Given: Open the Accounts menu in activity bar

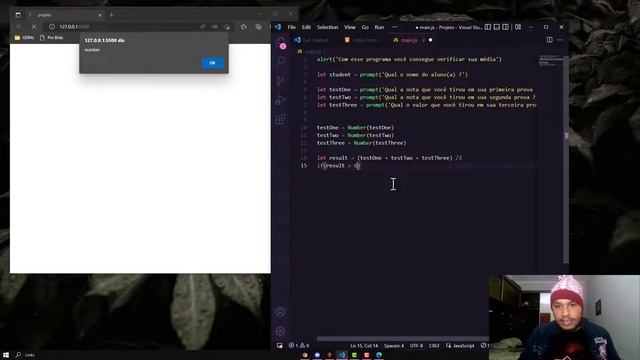Looking at the screenshot, I should (280, 312).
